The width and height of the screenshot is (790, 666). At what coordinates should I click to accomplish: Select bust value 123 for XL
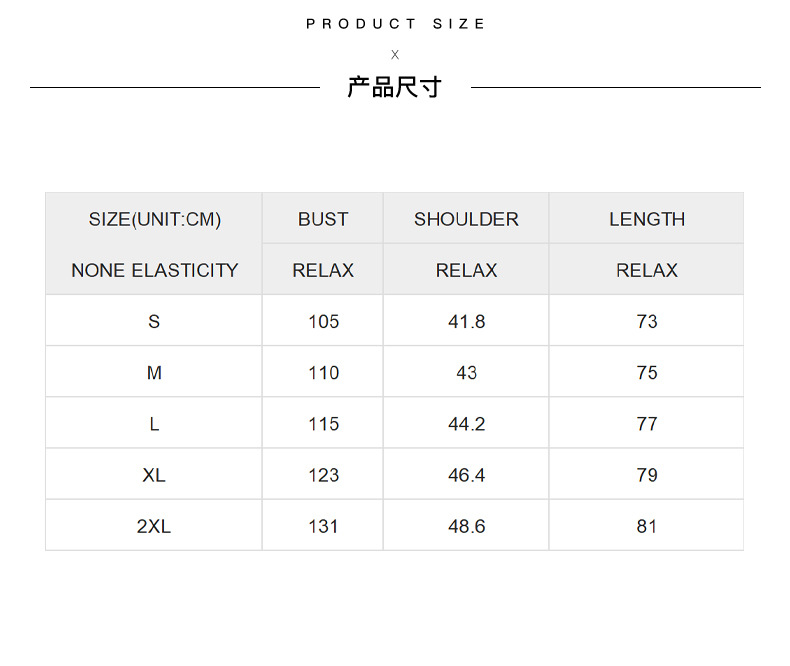[x=323, y=475]
